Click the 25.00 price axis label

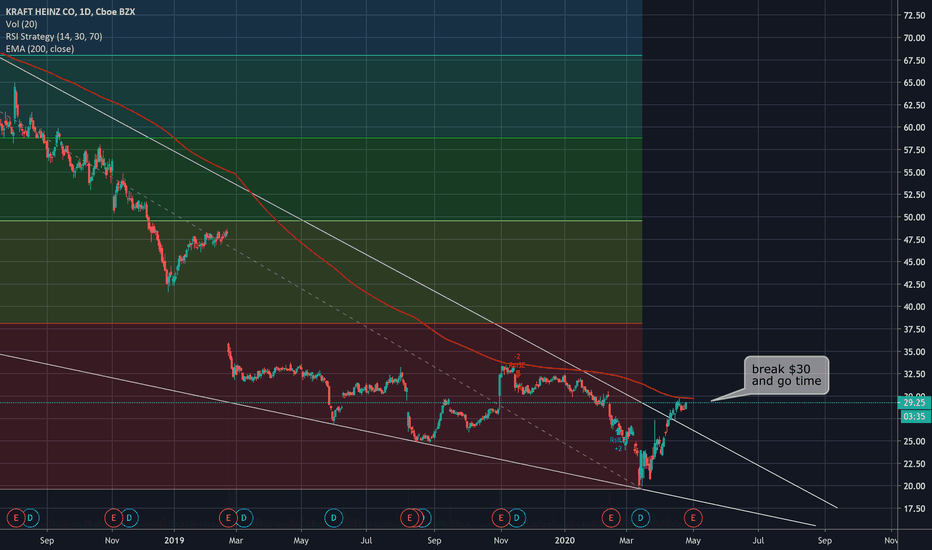pyautogui.click(x=914, y=441)
